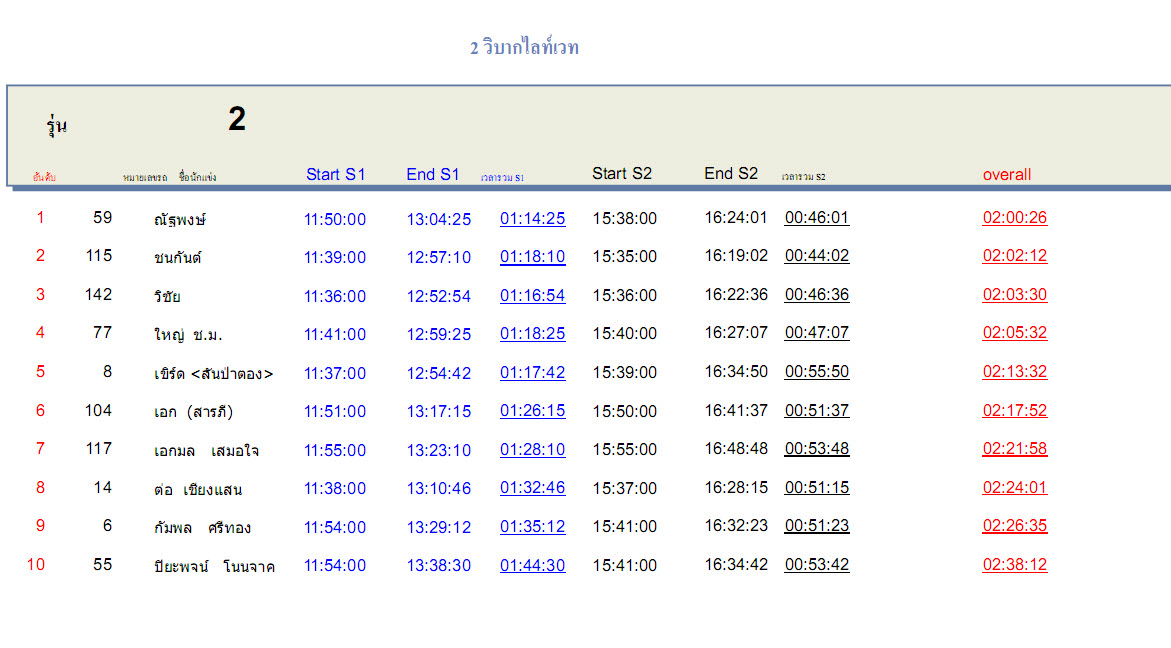Open the overall time 02:13:32 link
Screen dimensions: 1171x648
coord(1014,372)
